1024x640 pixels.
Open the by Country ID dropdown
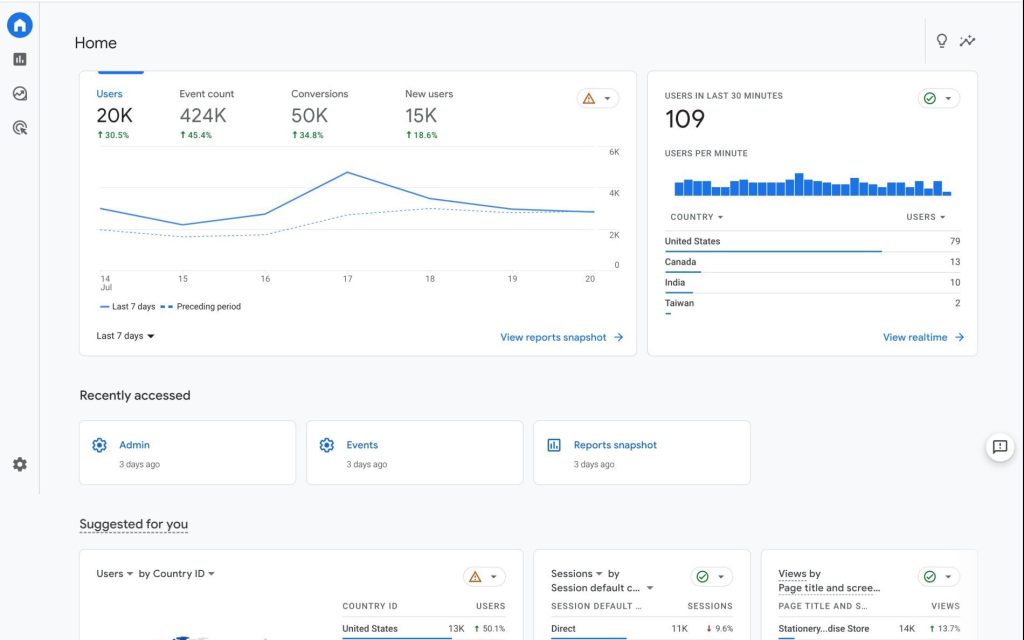(176, 574)
